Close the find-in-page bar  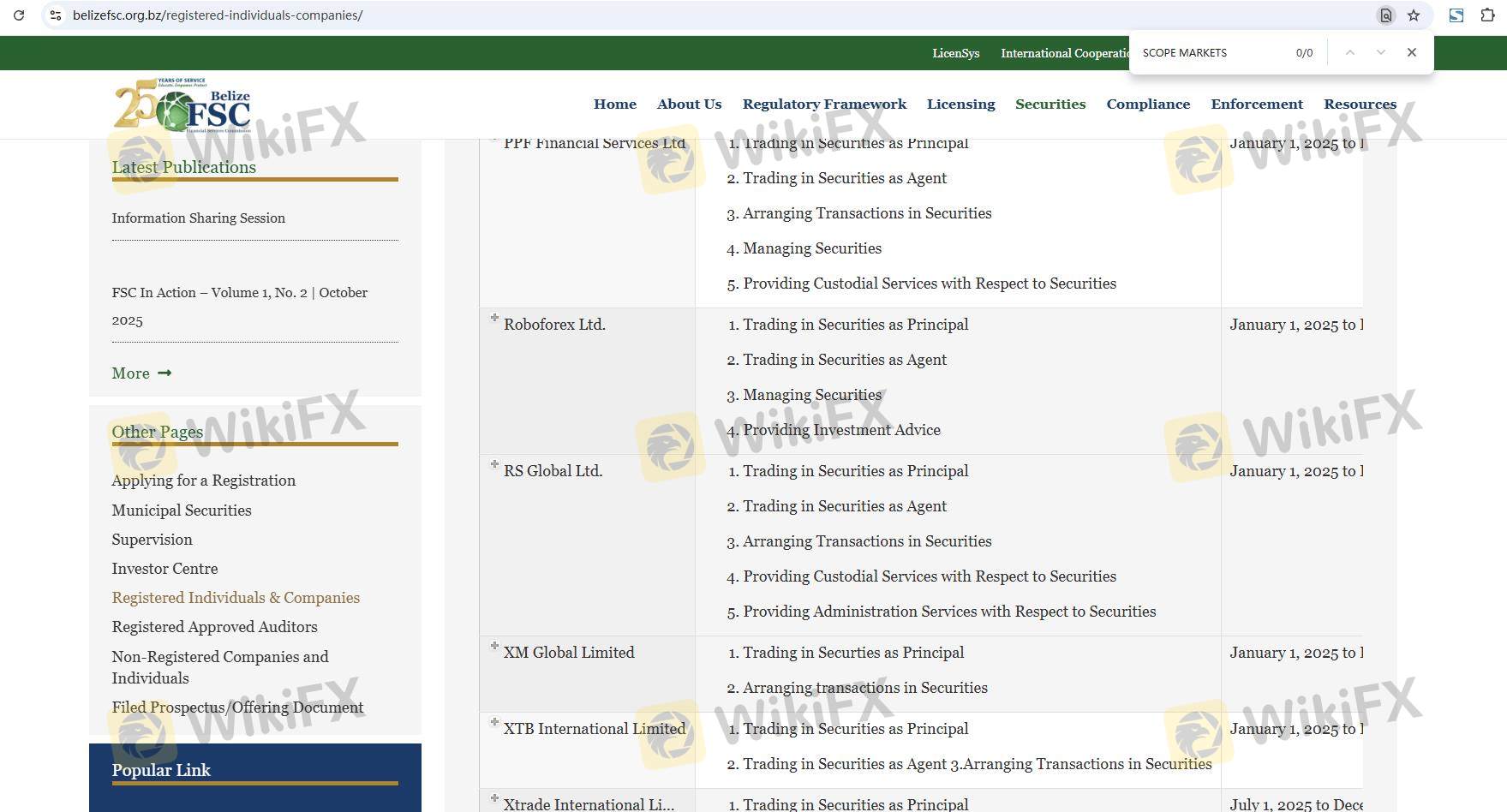1412,52
